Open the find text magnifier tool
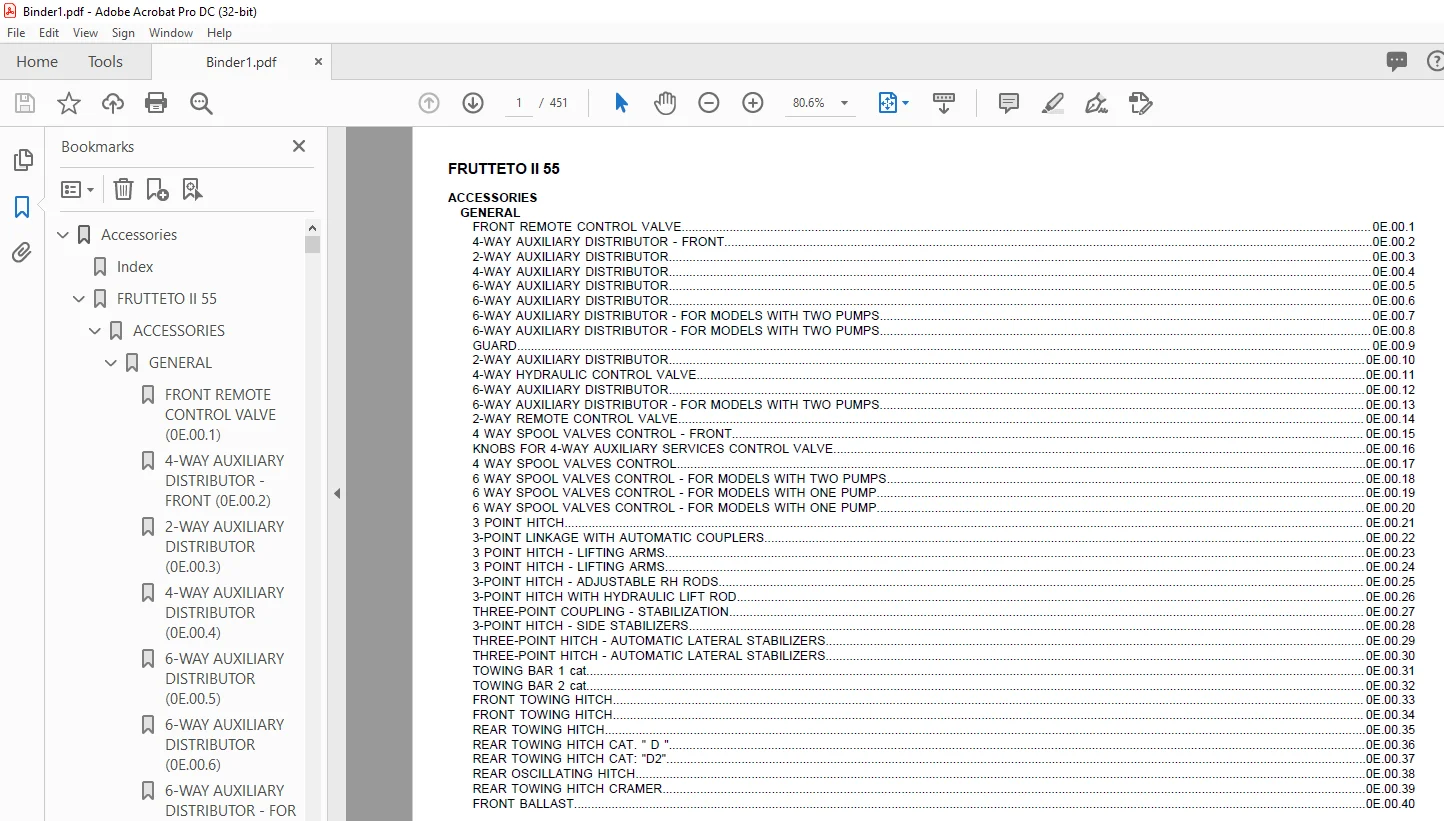 coord(201,103)
